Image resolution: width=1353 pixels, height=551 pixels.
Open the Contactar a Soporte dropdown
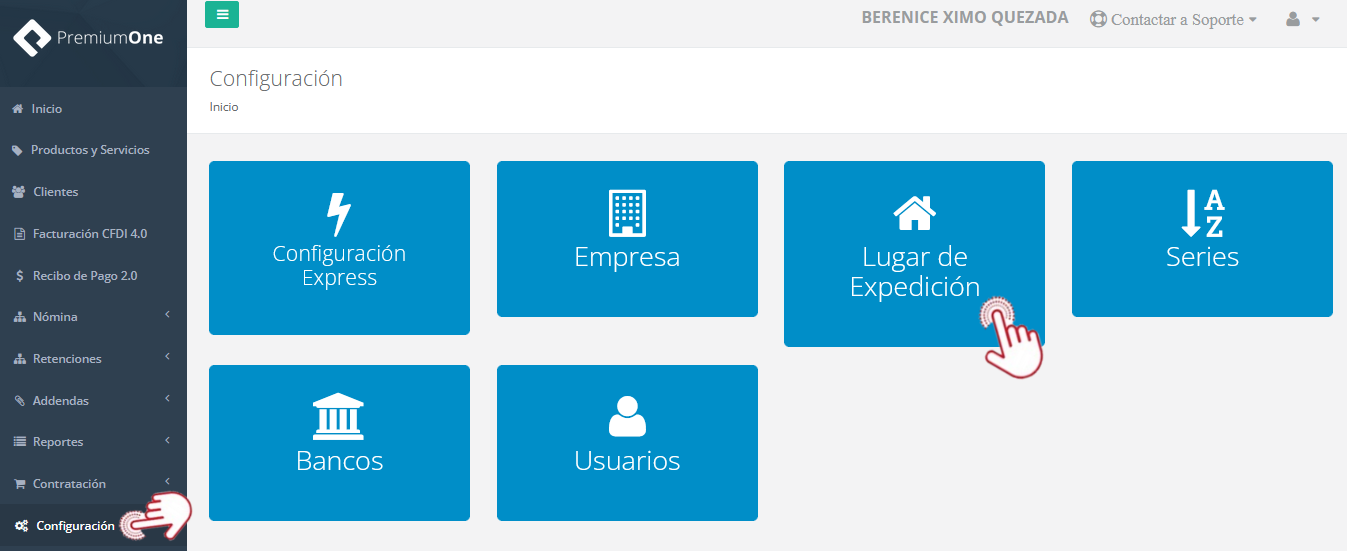click(1174, 19)
